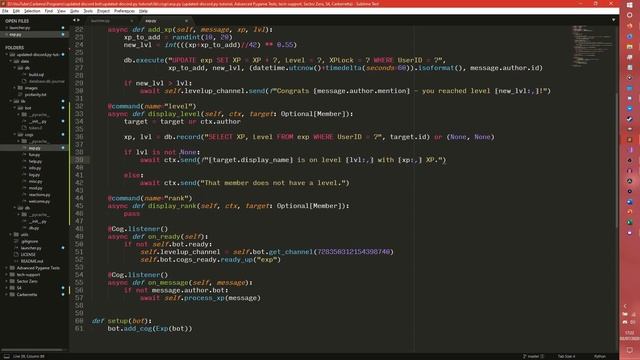Open the Project menu

[103, 11]
